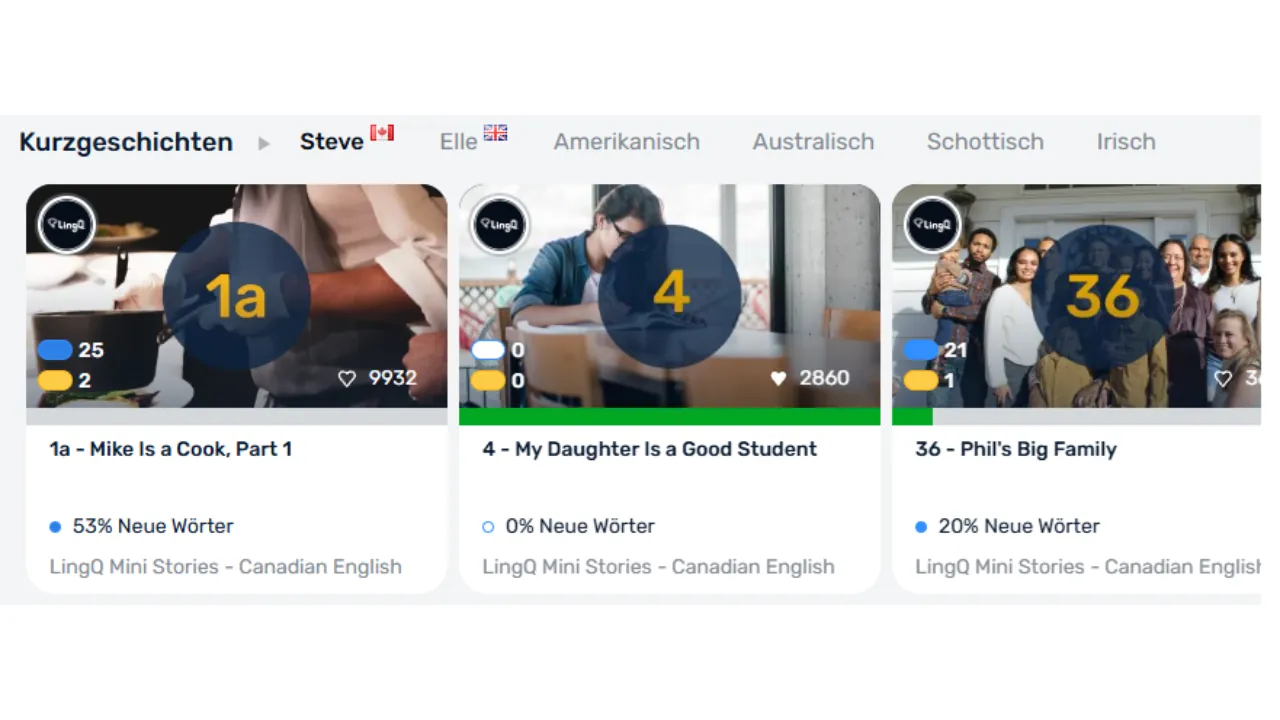The height and width of the screenshot is (720, 1280).
Task: Open lesson title 1a - Mike Is a Cook, Part 1
Action: [171, 449]
